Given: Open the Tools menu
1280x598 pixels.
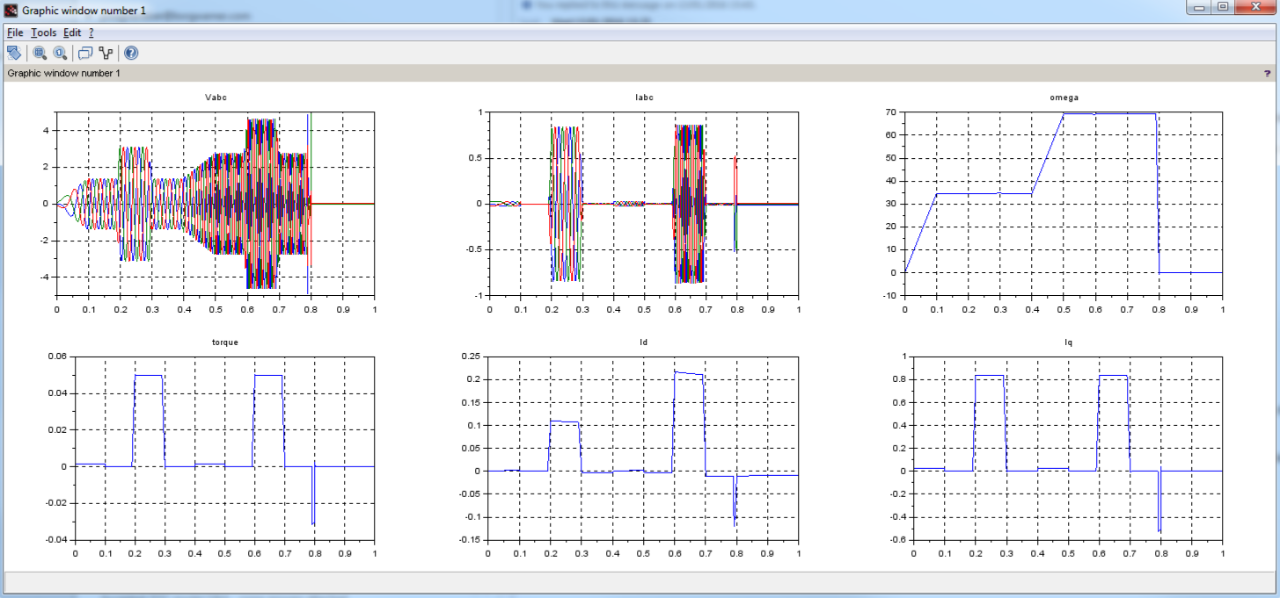Looking at the screenshot, I should pyautogui.click(x=43, y=33).
